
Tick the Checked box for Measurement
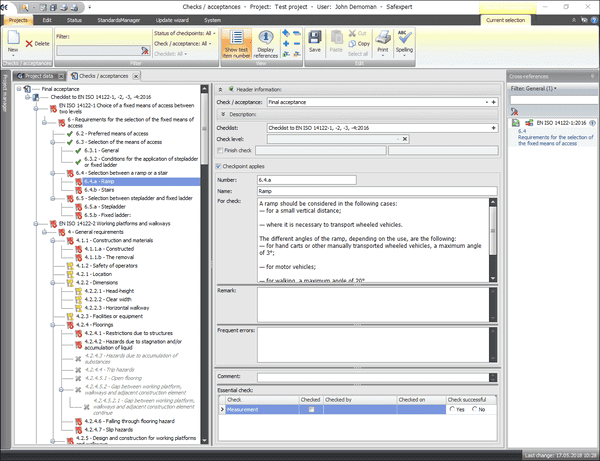pyautogui.click(x=310, y=409)
